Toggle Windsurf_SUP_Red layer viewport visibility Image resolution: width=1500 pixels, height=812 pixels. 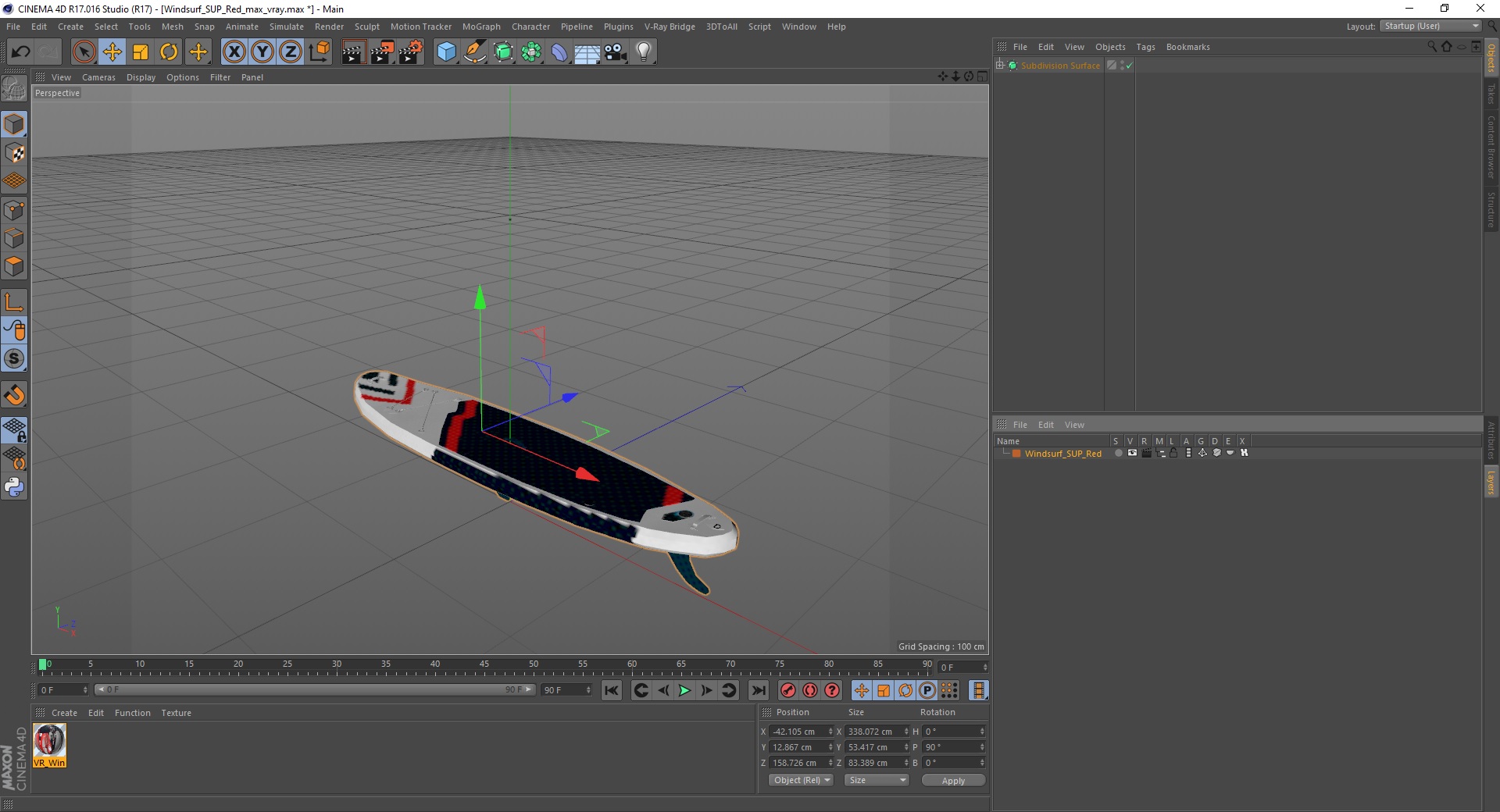click(x=1132, y=453)
